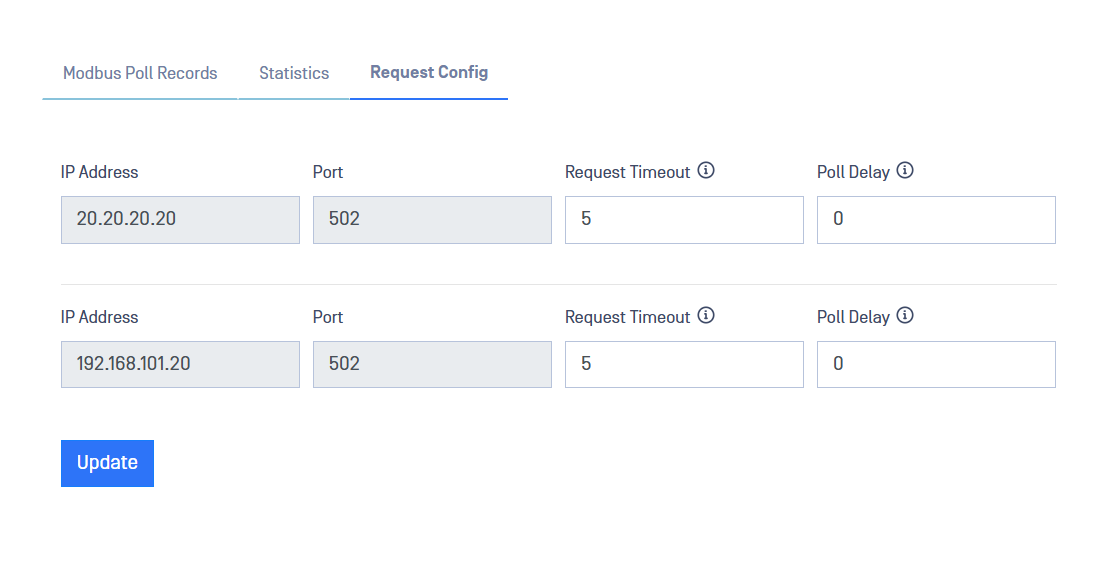This screenshot has width=1101, height=585.
Task: Click Port field in the 20.20.20.20 row
Action: tap(432, 219)
